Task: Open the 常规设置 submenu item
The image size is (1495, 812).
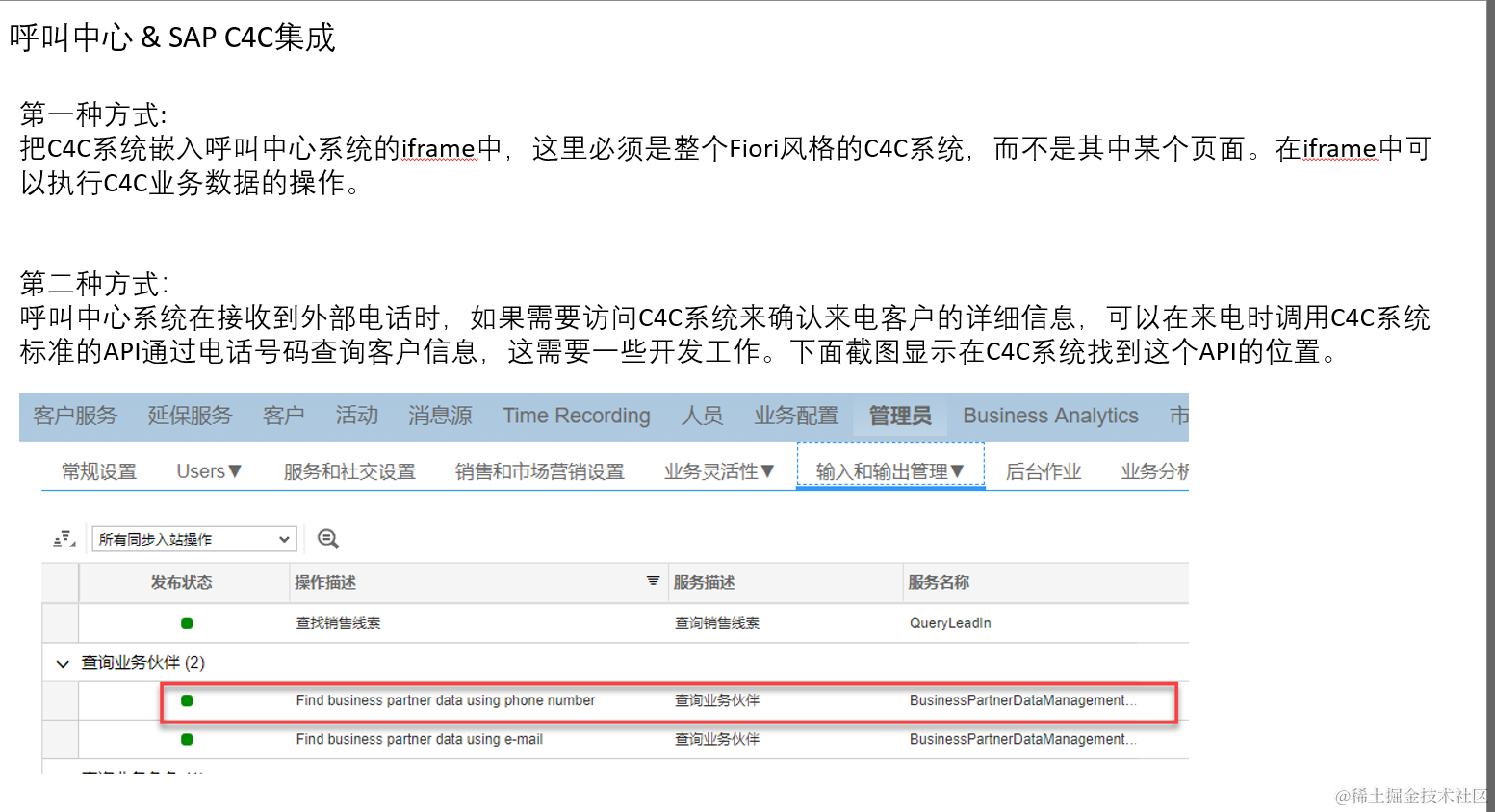Action: click(99, 471)
